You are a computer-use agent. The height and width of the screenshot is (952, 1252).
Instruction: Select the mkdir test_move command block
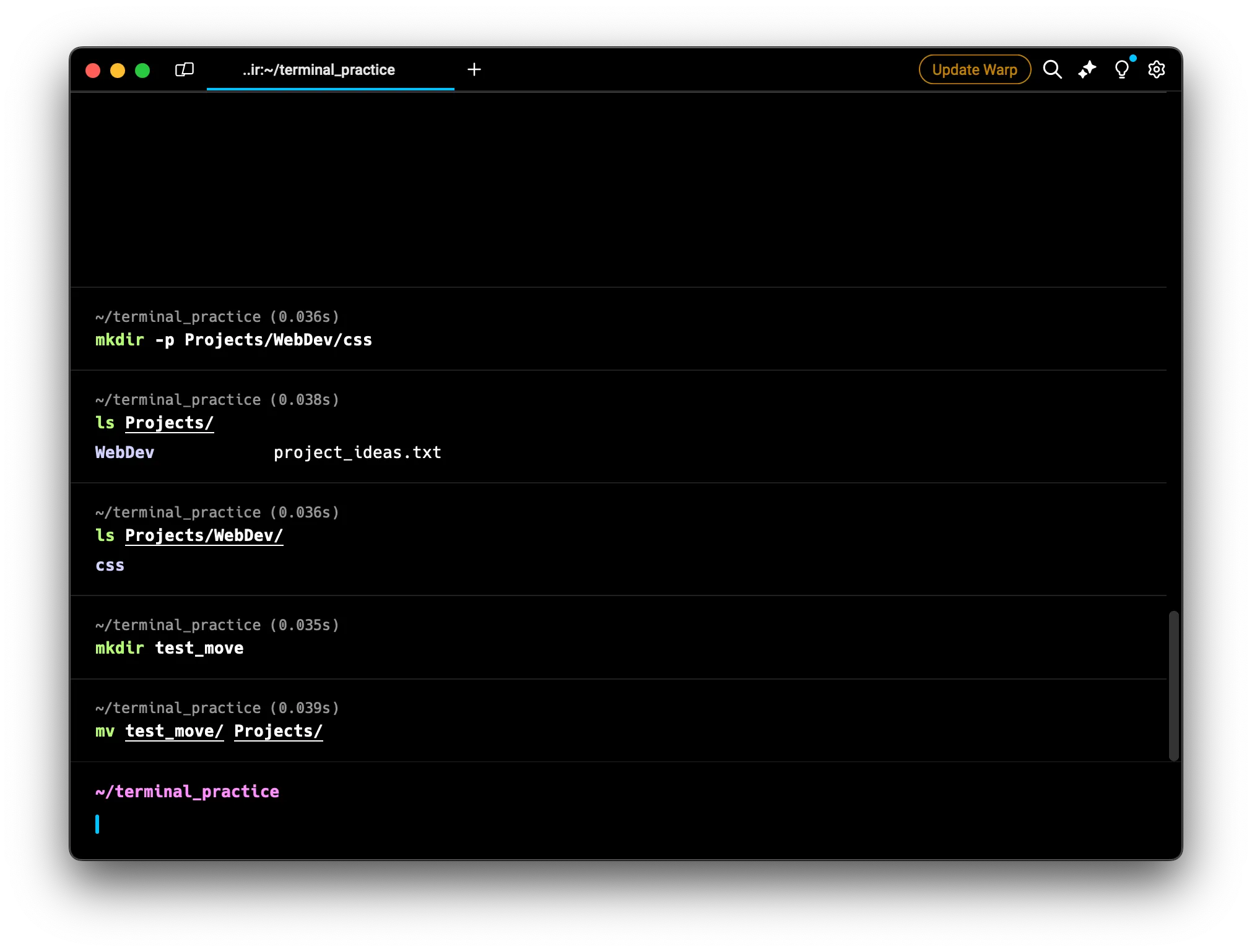pyautogui.click(x=169, y=648)
